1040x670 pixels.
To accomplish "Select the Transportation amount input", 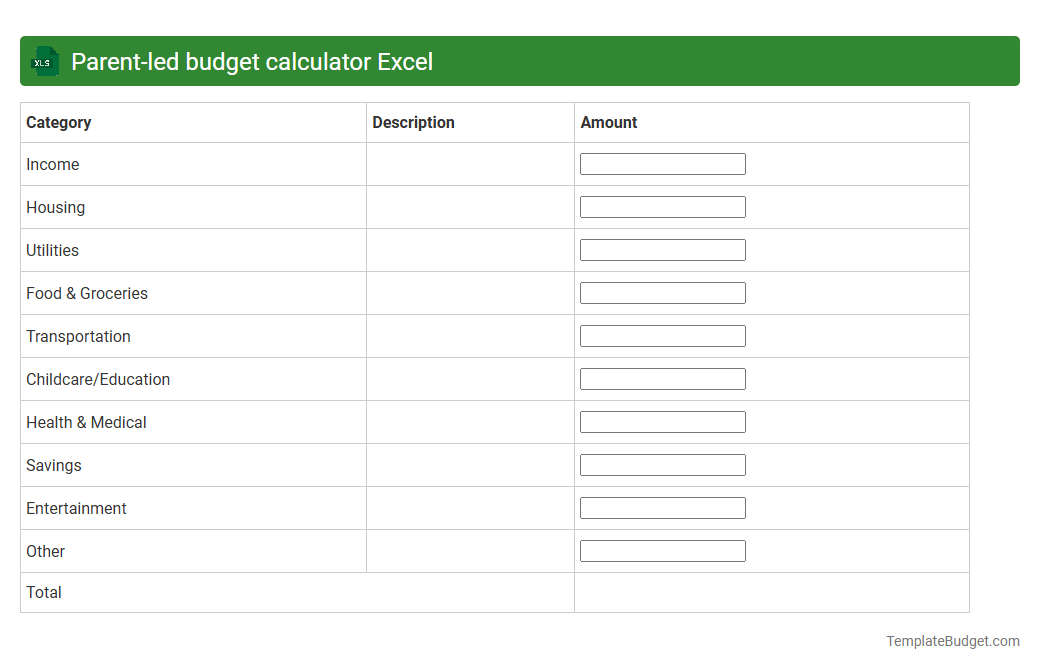I will click(662, 335).
